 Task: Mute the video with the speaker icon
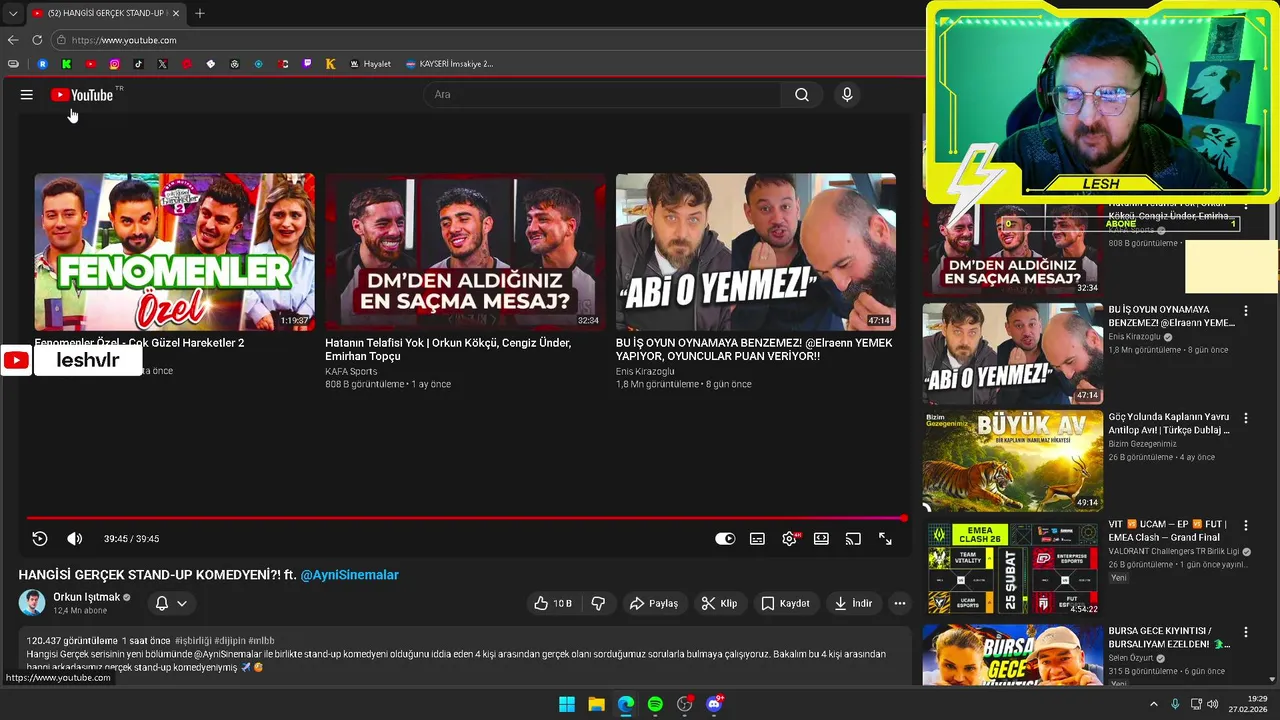pyautogui.click(x=75, y=539)
